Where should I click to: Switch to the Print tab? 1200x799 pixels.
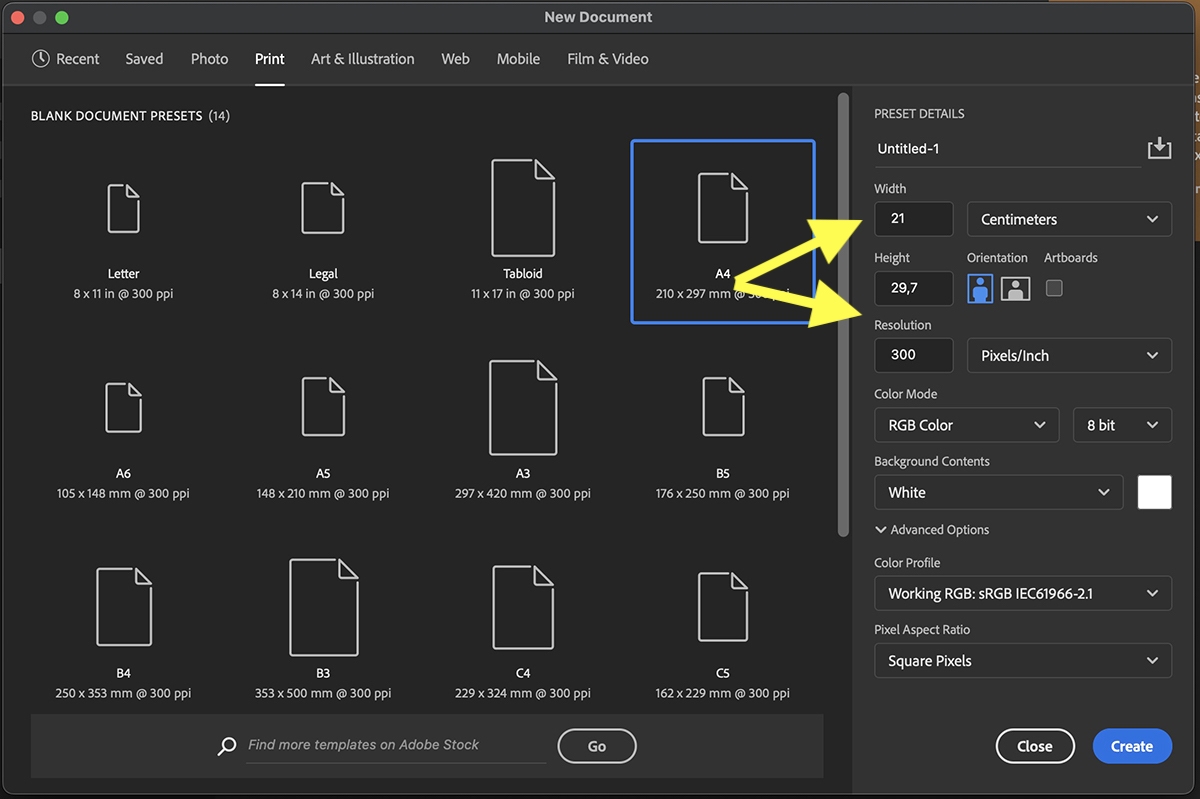point(270,59)
